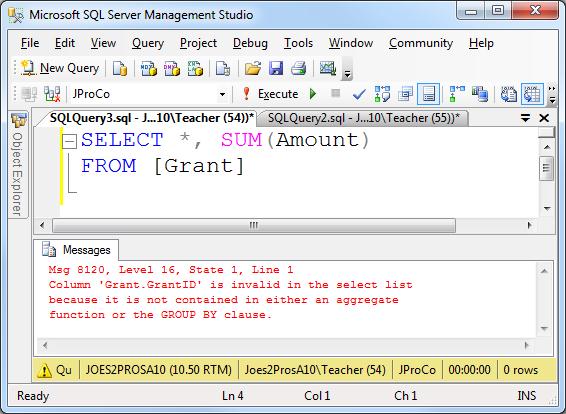The width and height of the screenshot is (566, 414).
Task: Click the Change Connection icon
Action: point(52,94)
